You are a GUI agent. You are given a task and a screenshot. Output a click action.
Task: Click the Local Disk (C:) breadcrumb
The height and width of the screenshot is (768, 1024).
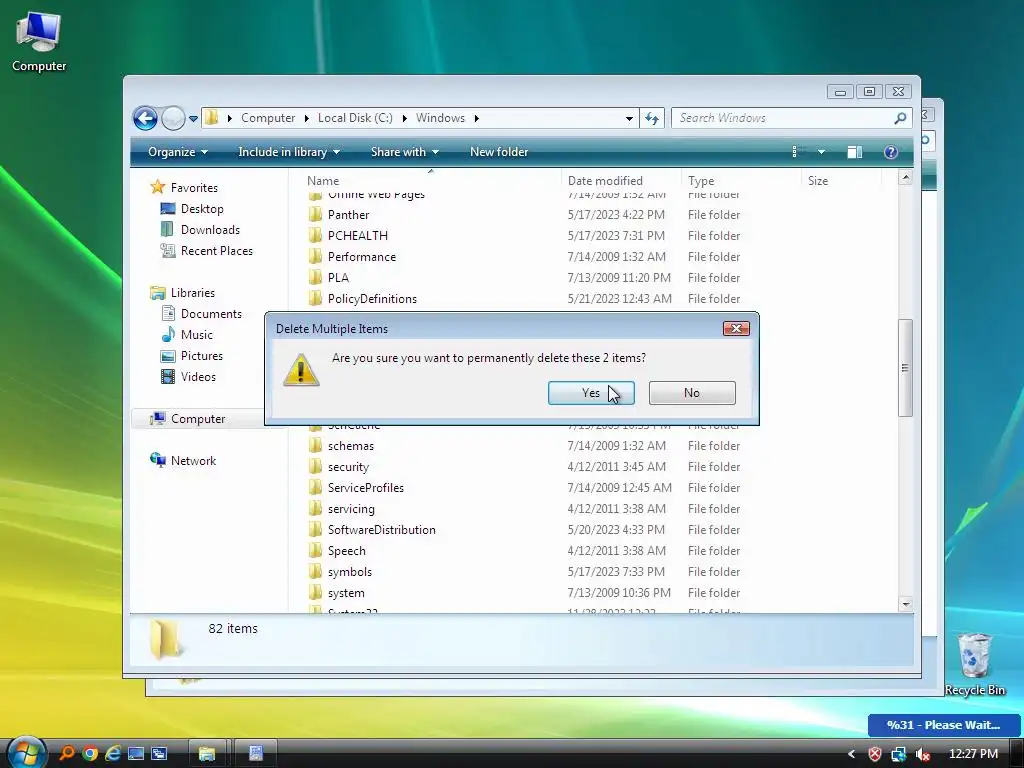coord(355,118)
